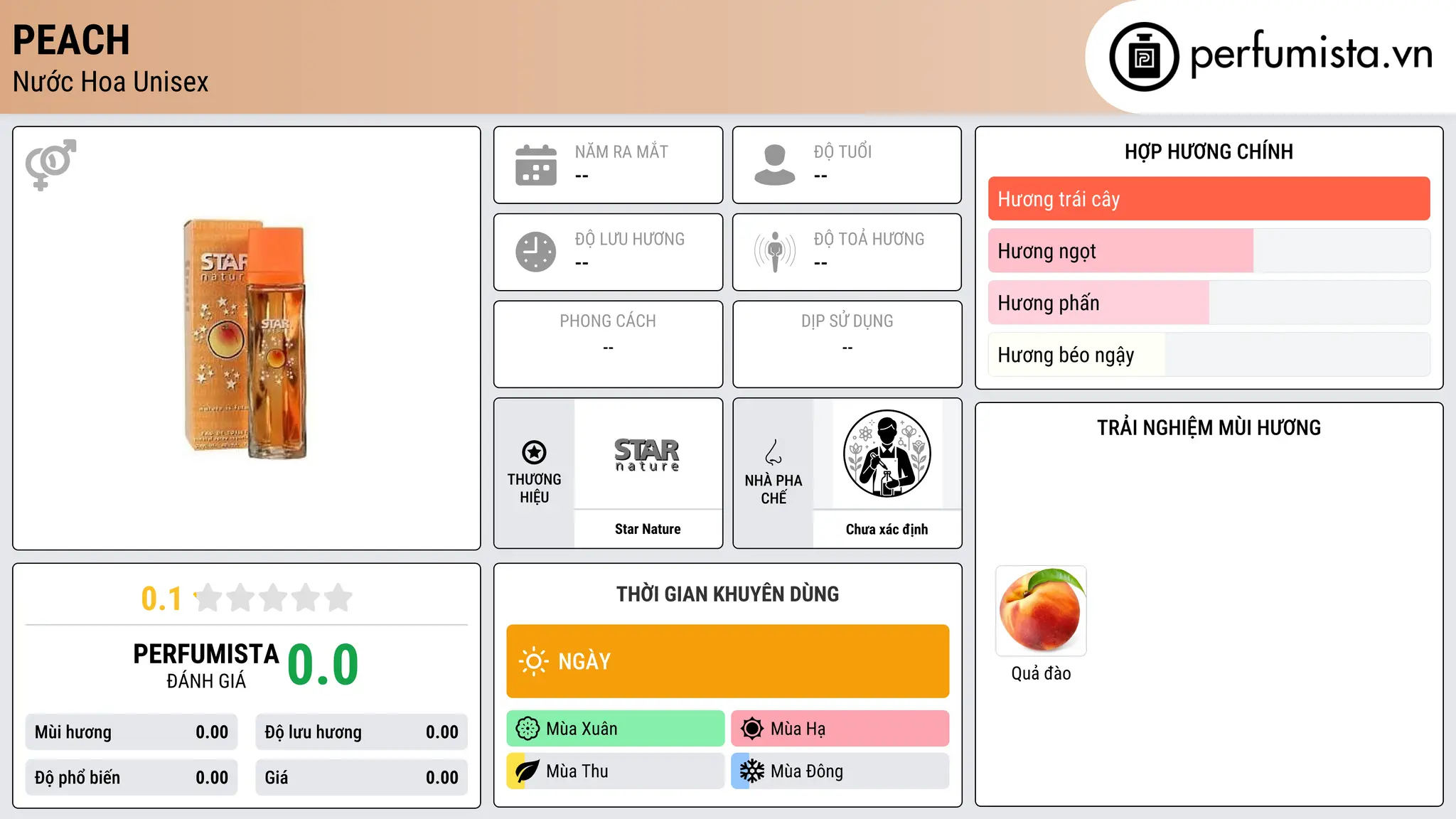Click the nose icon above Nhà pha chế
The height and width of the screenshot is (819, 1456).
point(773,452)
